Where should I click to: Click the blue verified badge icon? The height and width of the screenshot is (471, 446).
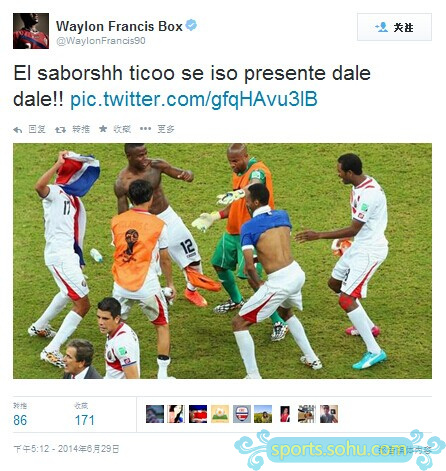pyautogui.click(x=191, y=25)
